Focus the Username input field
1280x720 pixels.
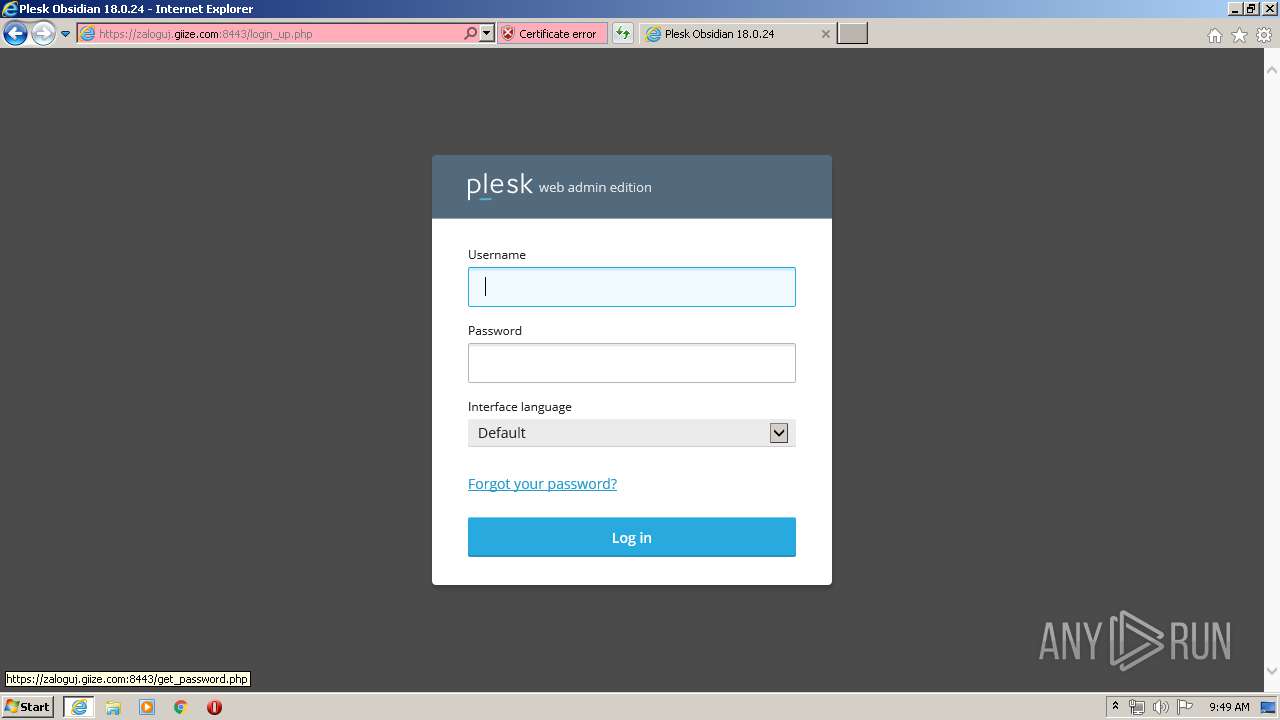pyautogui.click(x=632, y=287)
